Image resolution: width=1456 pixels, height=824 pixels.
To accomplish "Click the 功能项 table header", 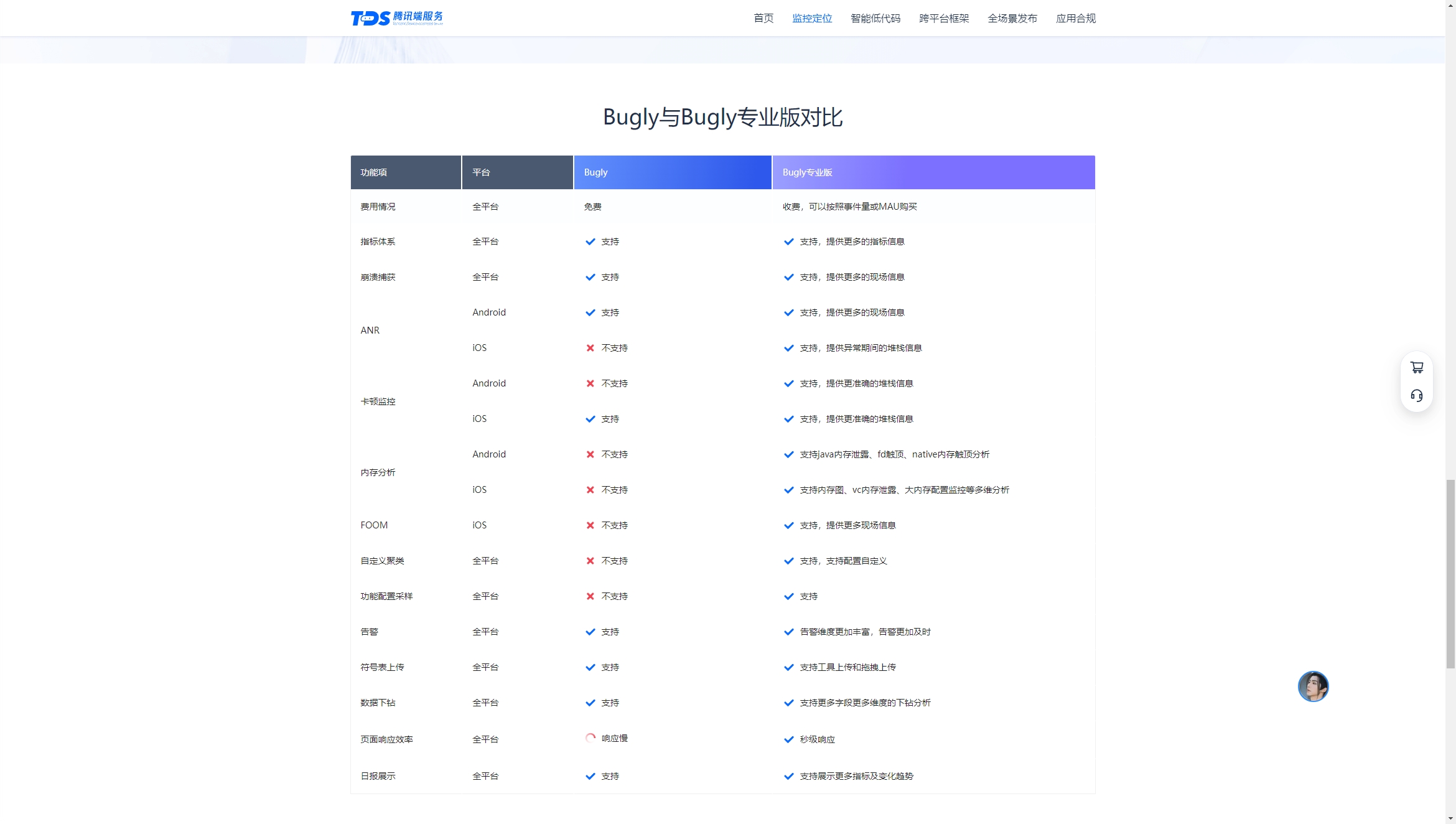I will click(x=406, y=172).
